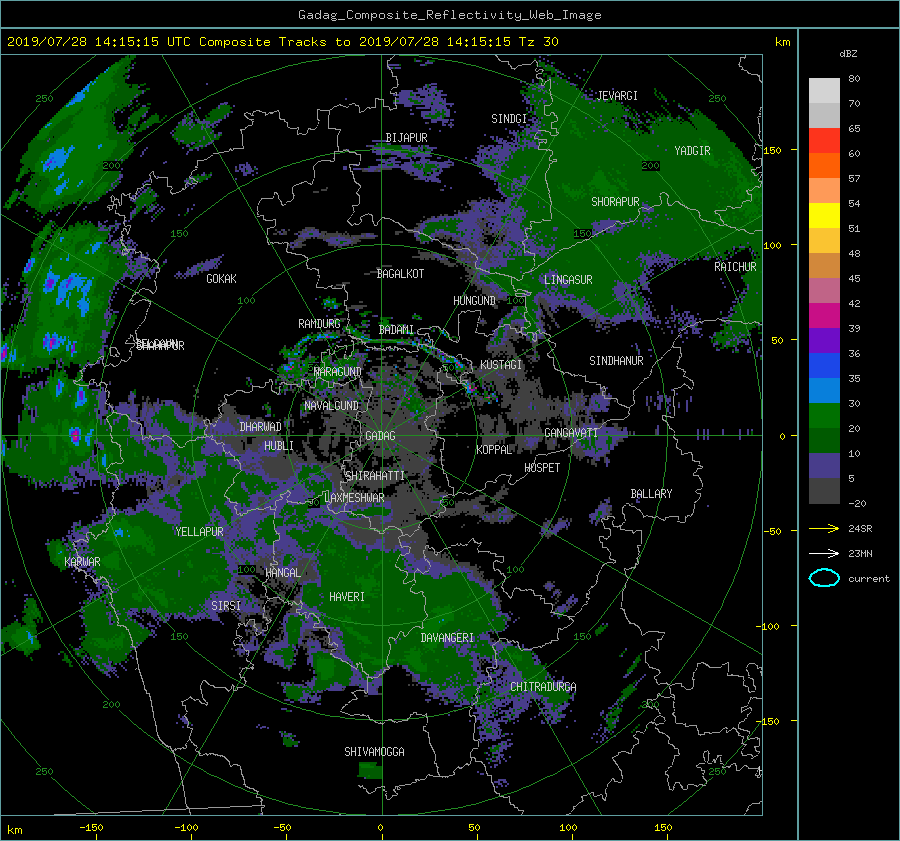Select the light blue legend swatch

(824, 391)
